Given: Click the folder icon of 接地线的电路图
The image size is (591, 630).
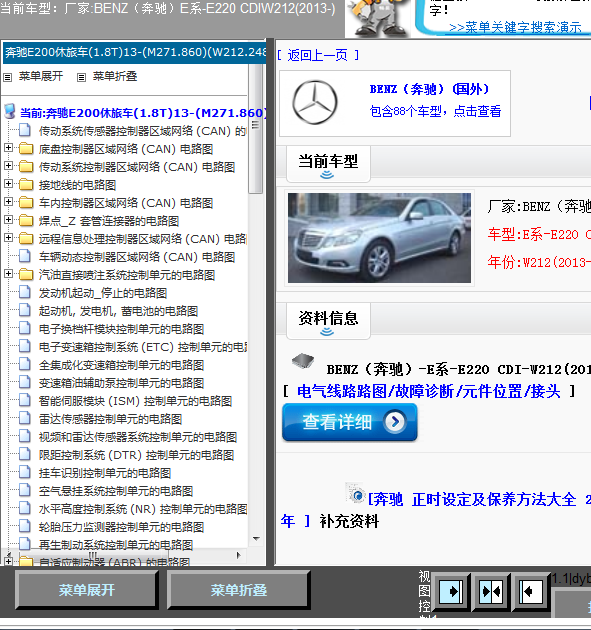Looking at the screenshot, I should tap(26, 184).
